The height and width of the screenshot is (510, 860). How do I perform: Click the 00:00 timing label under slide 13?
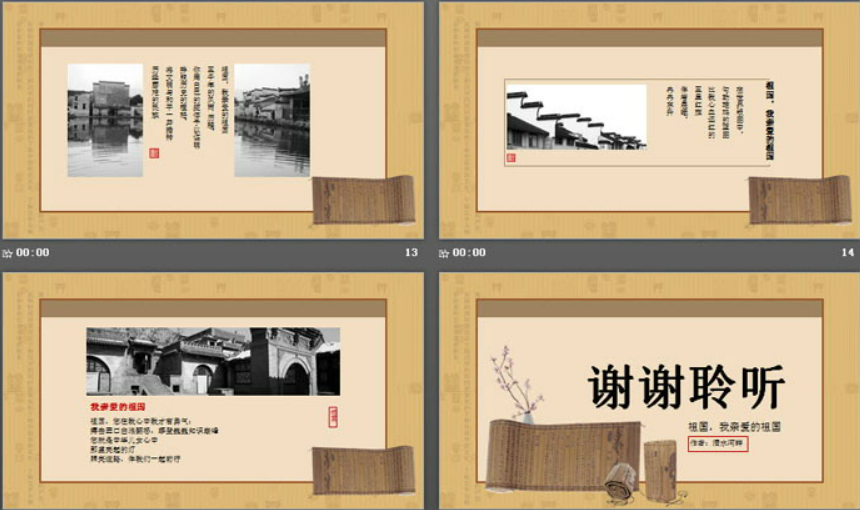coord(33,253)
